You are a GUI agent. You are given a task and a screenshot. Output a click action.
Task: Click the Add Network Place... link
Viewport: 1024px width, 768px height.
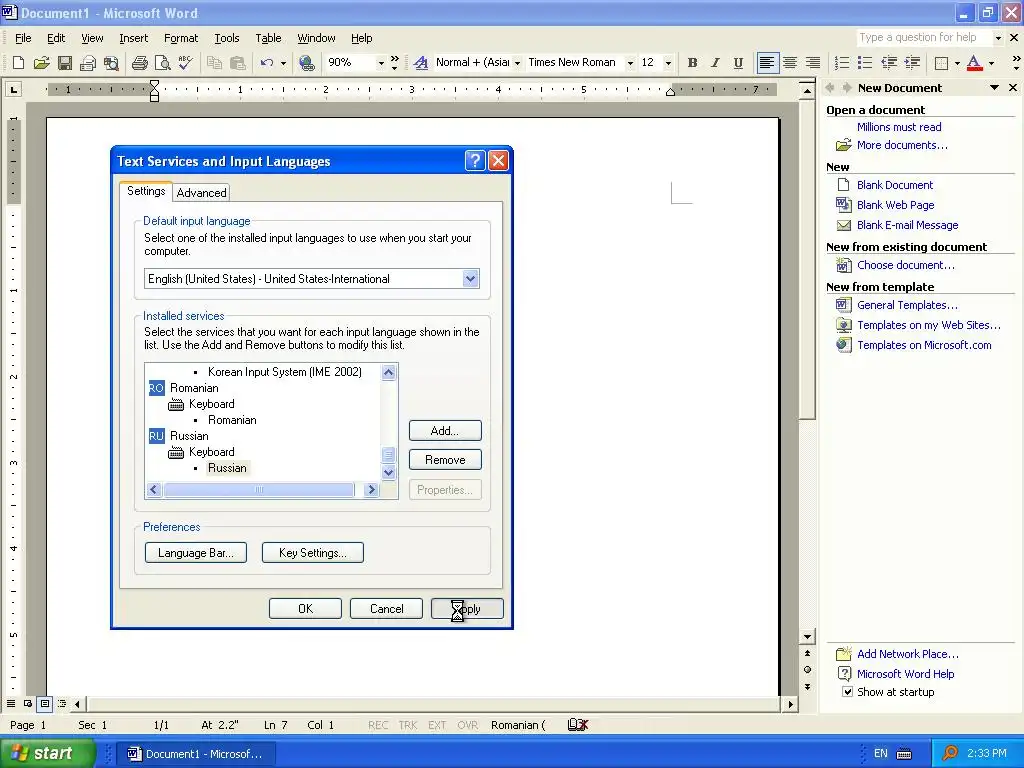click(908, 654)
